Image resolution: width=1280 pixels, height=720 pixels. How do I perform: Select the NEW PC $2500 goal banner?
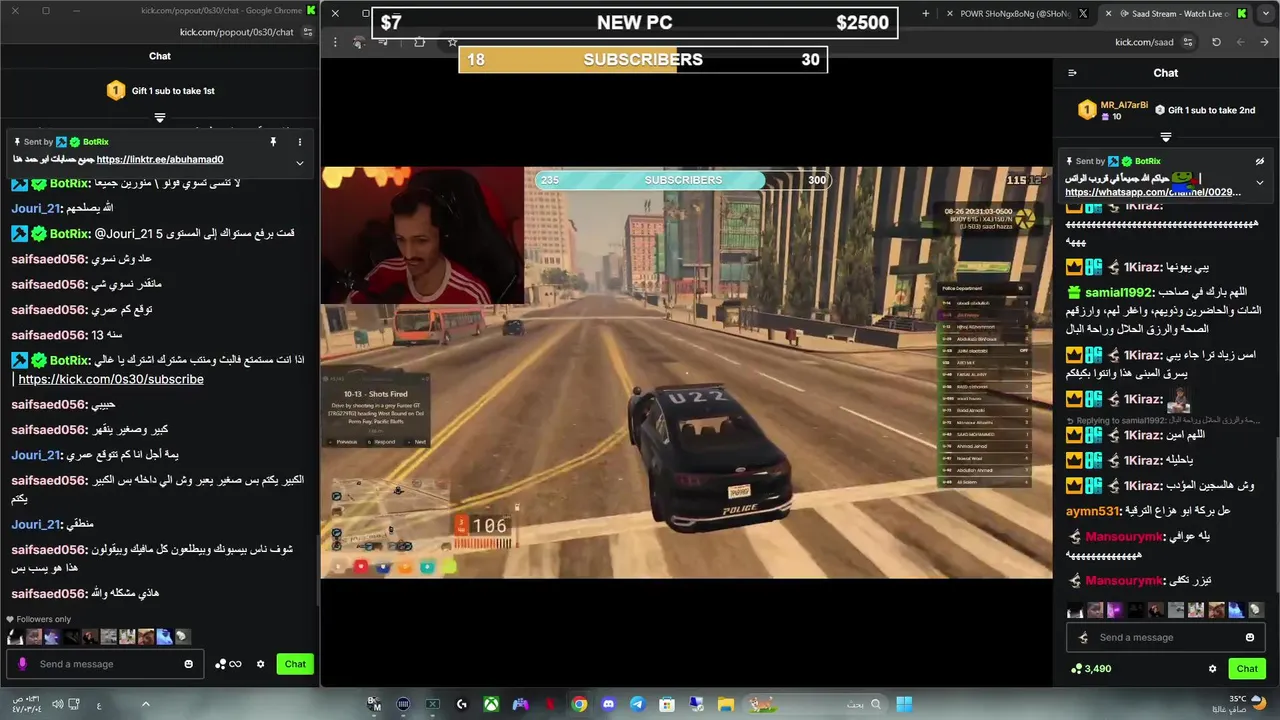click(x=634, y=22)
